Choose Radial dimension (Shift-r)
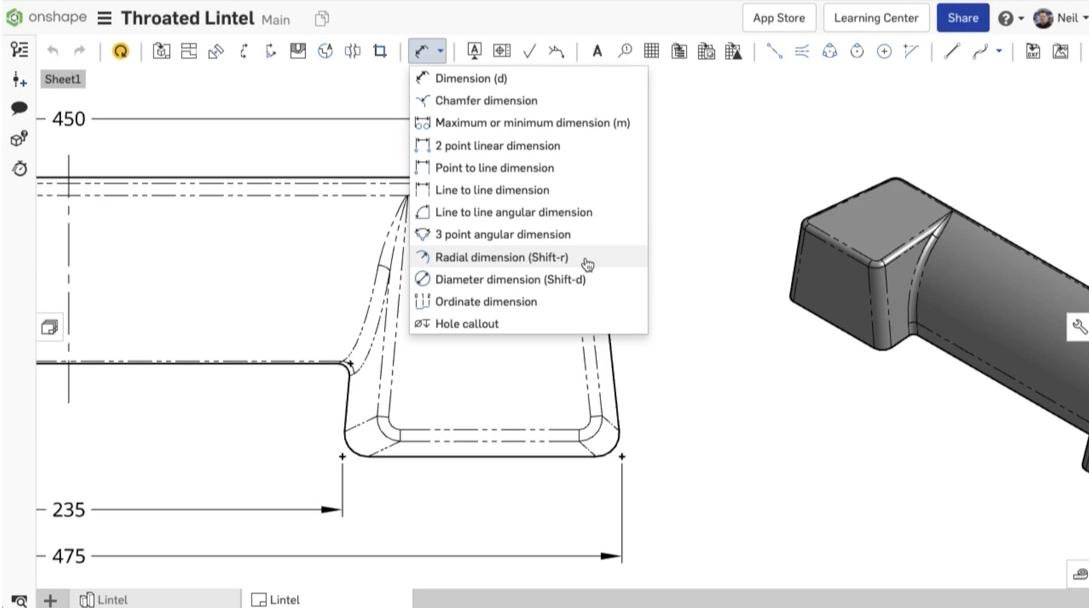Viewport: 1089px width, 608px height. click(501, 257)
